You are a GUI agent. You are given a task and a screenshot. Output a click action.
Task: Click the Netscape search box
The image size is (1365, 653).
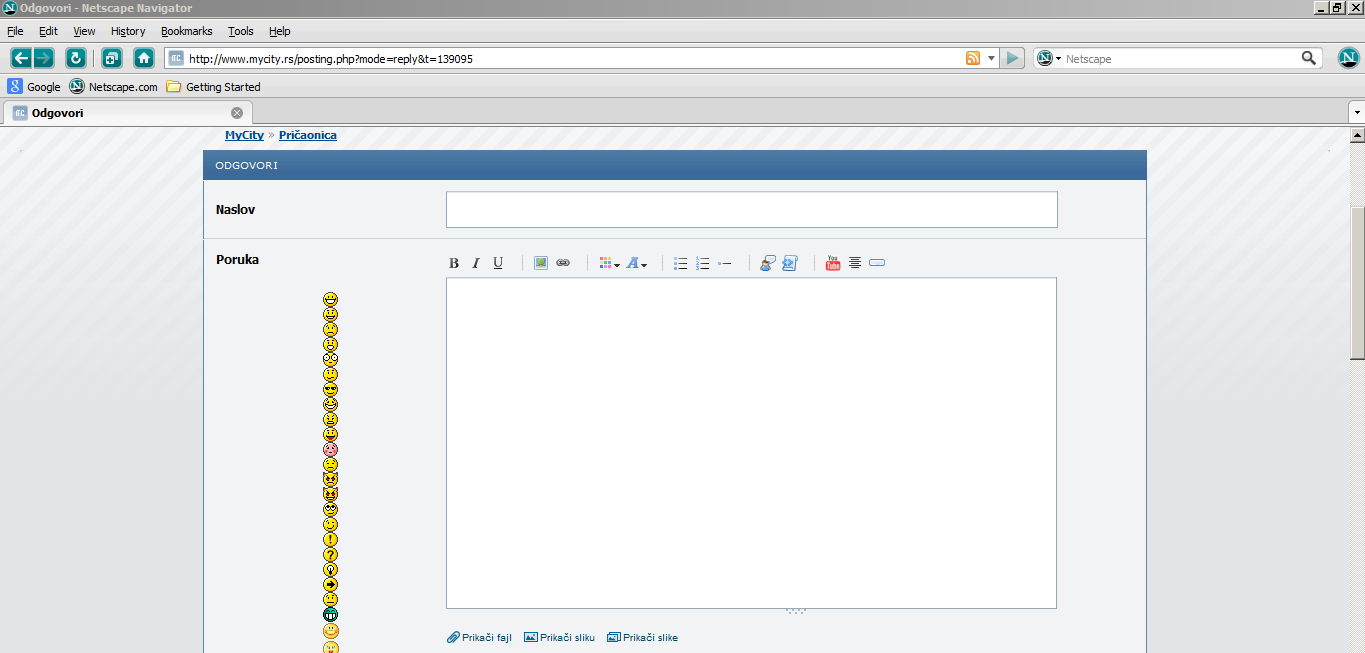click(x=1182, y=58)
